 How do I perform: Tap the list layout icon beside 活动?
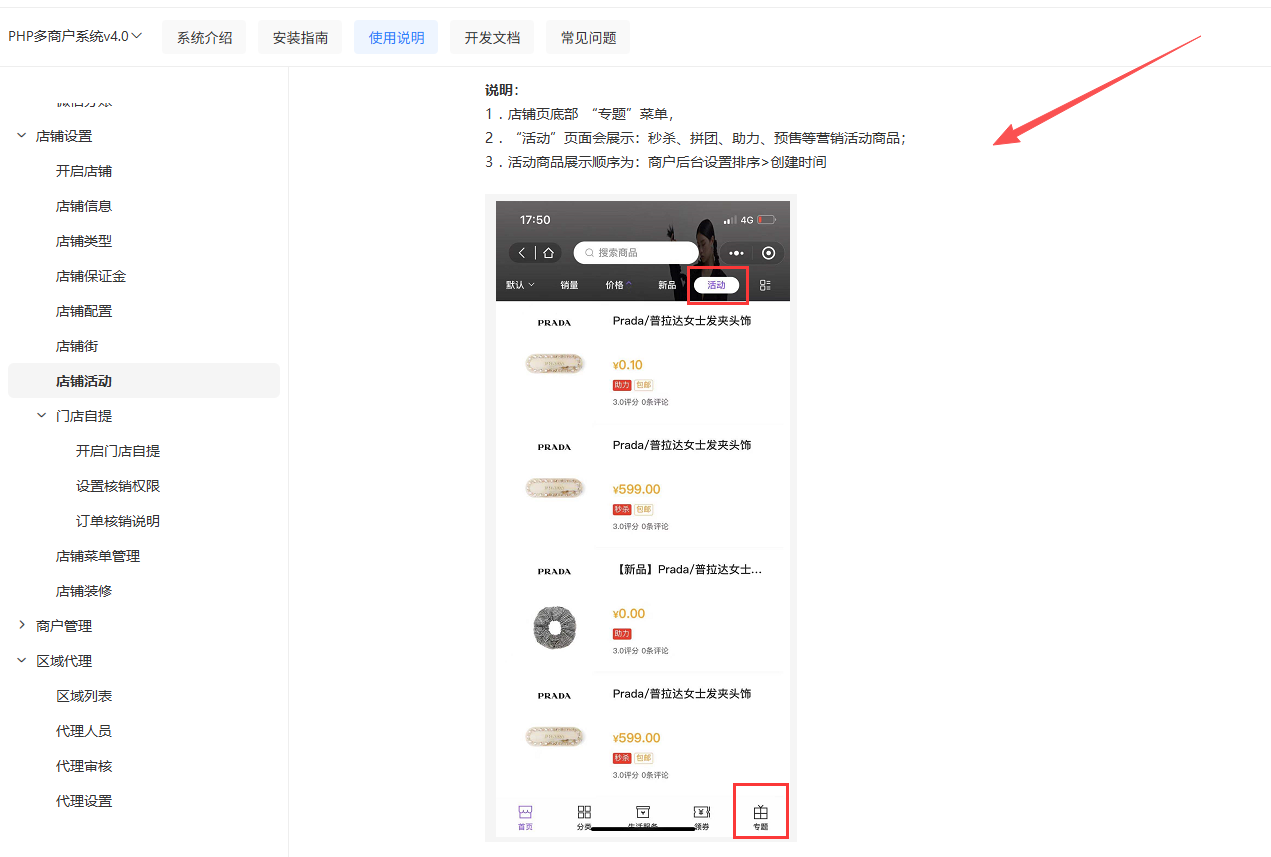(765, 285)
